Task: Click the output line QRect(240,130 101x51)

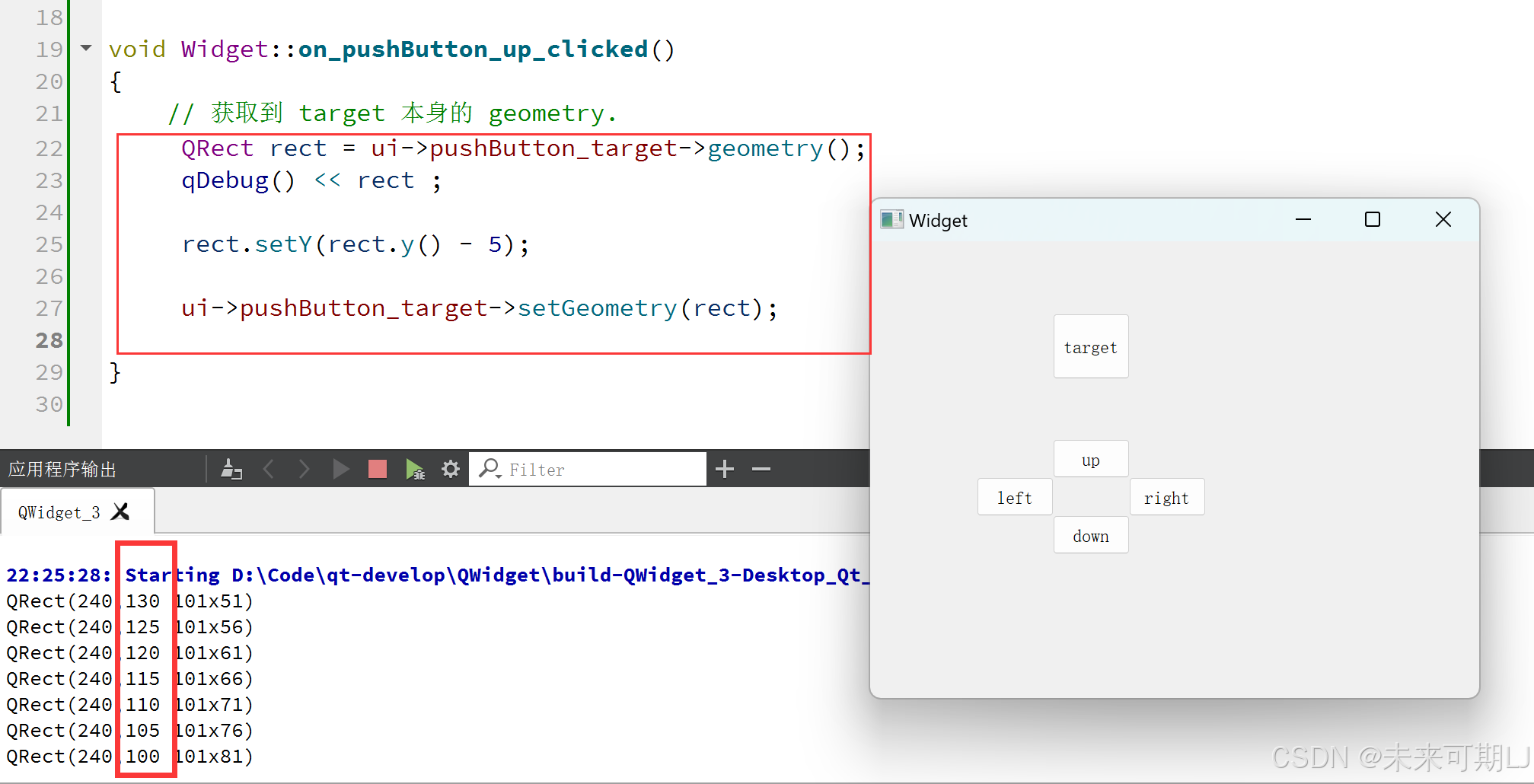Action: click(129, 601)
